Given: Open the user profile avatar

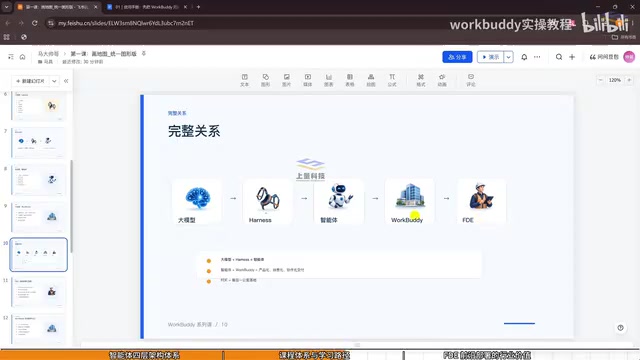Looking at the screenshot, I should pos(629,57).
